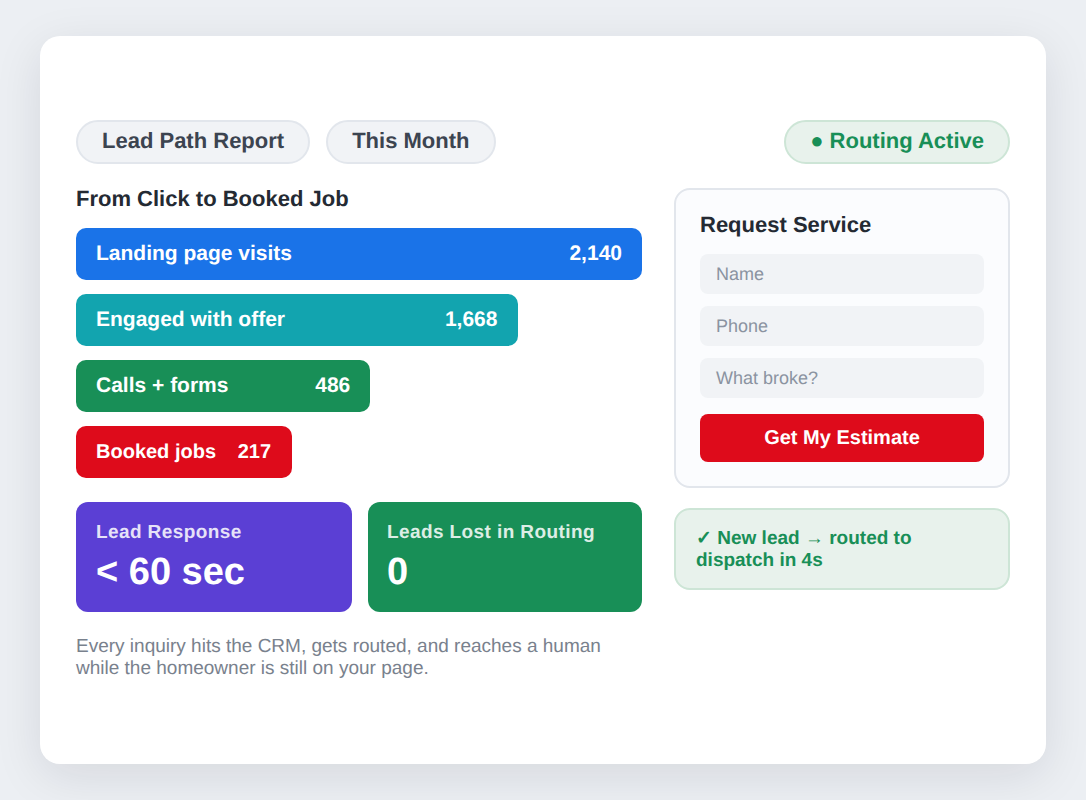Click the 2,140 visits value
Screen dimensions: 1086x800
(x=595, y=254)
